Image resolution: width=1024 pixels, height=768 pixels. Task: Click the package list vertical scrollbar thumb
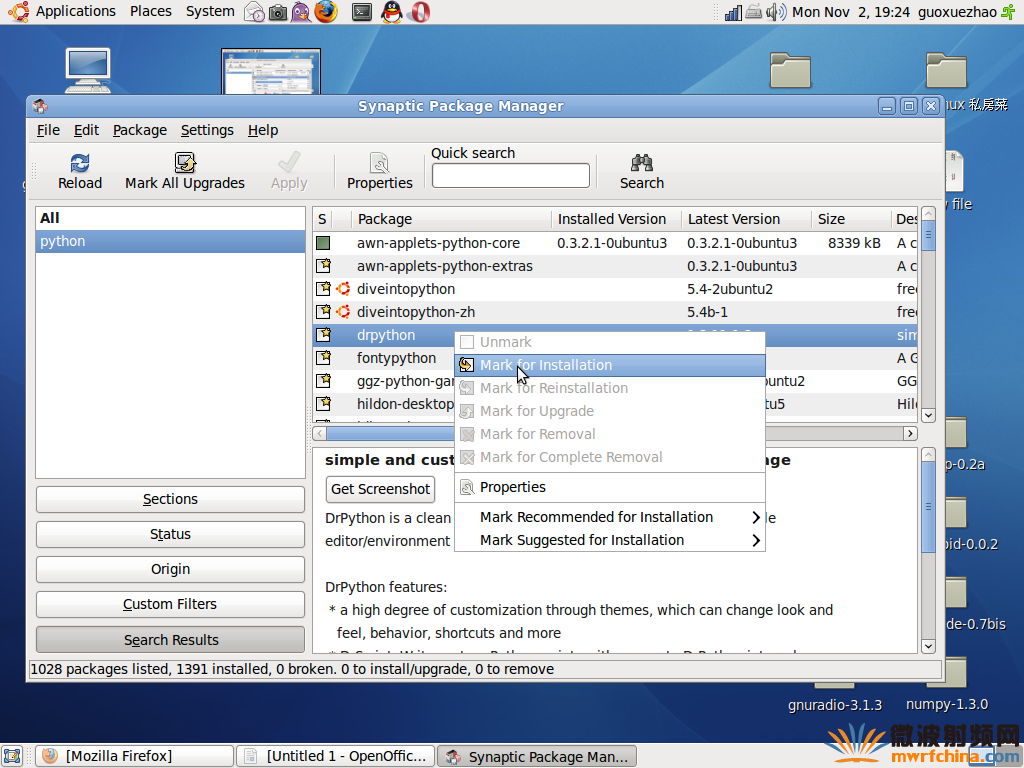coord(928,235)
